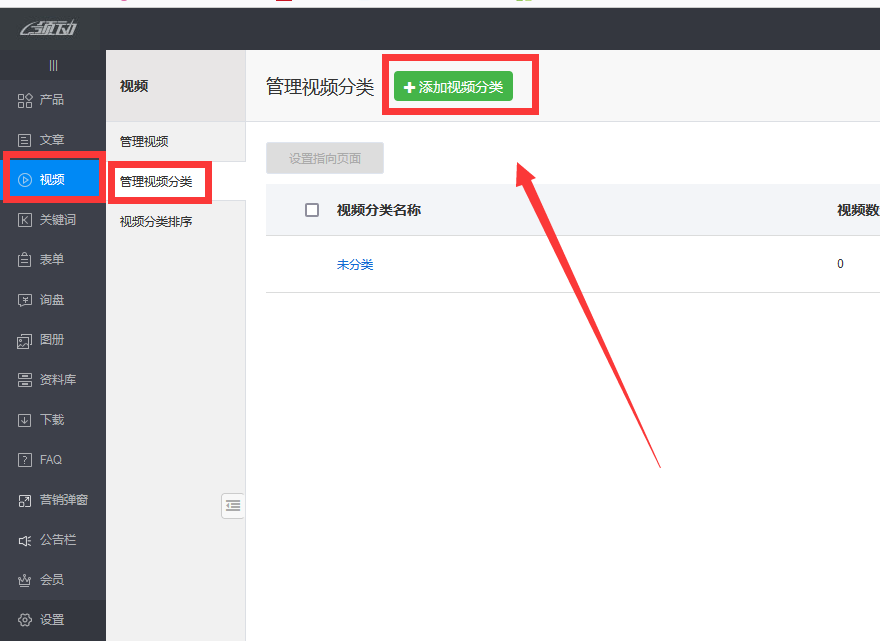Click the Products grid icon in sidebar
Screen dimensions: 880x641
(25, 100)
